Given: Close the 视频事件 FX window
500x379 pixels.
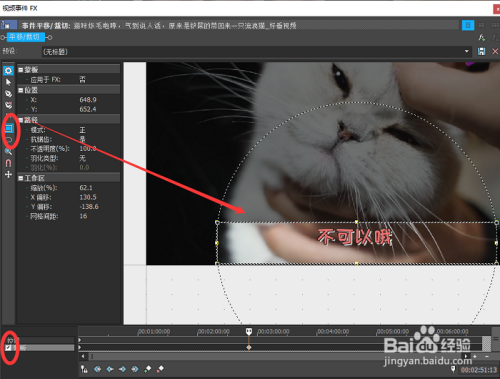Looking at the screenshot, I should (x=496, y=9).
